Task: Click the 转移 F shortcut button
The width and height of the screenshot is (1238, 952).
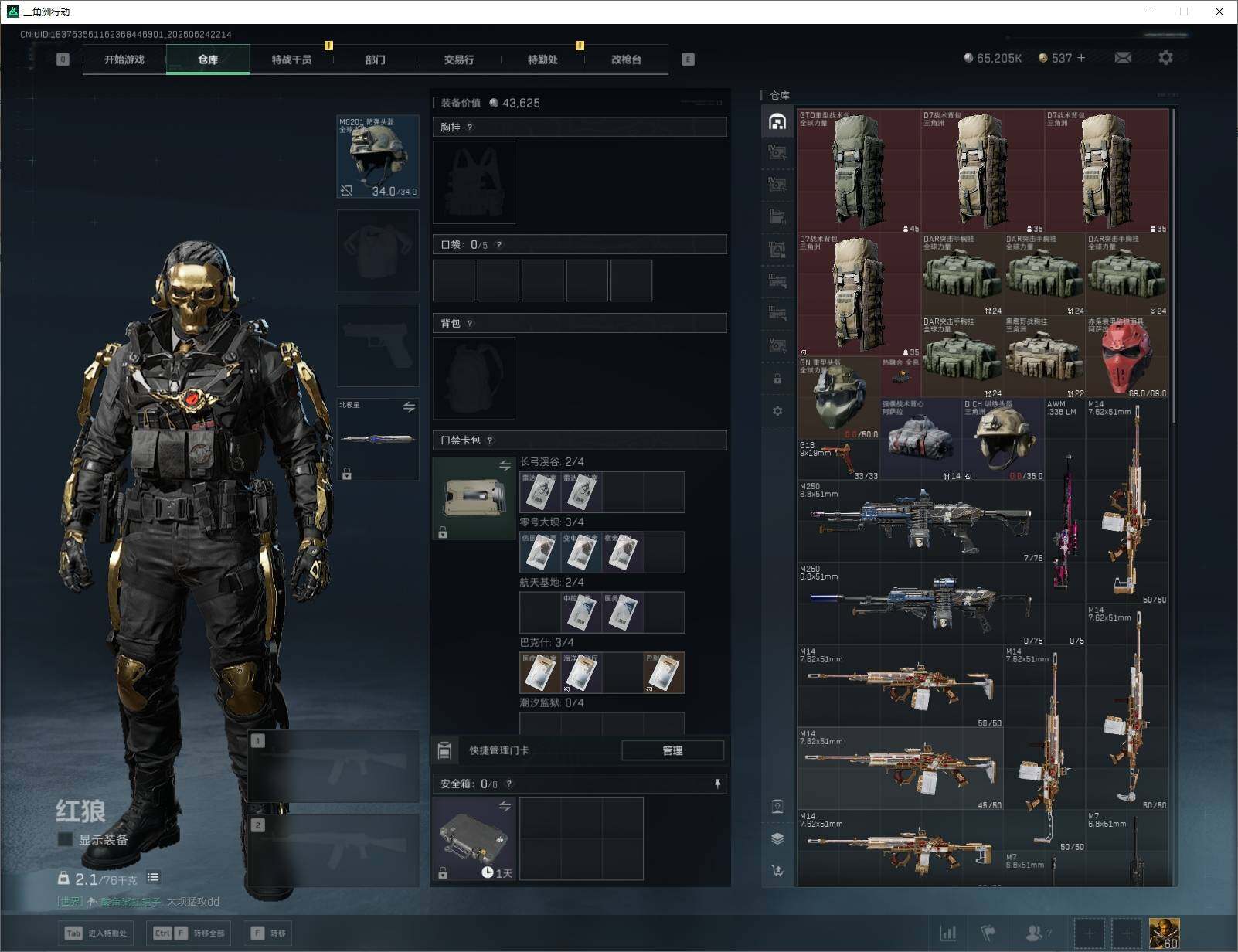Action: click(268, 933)
